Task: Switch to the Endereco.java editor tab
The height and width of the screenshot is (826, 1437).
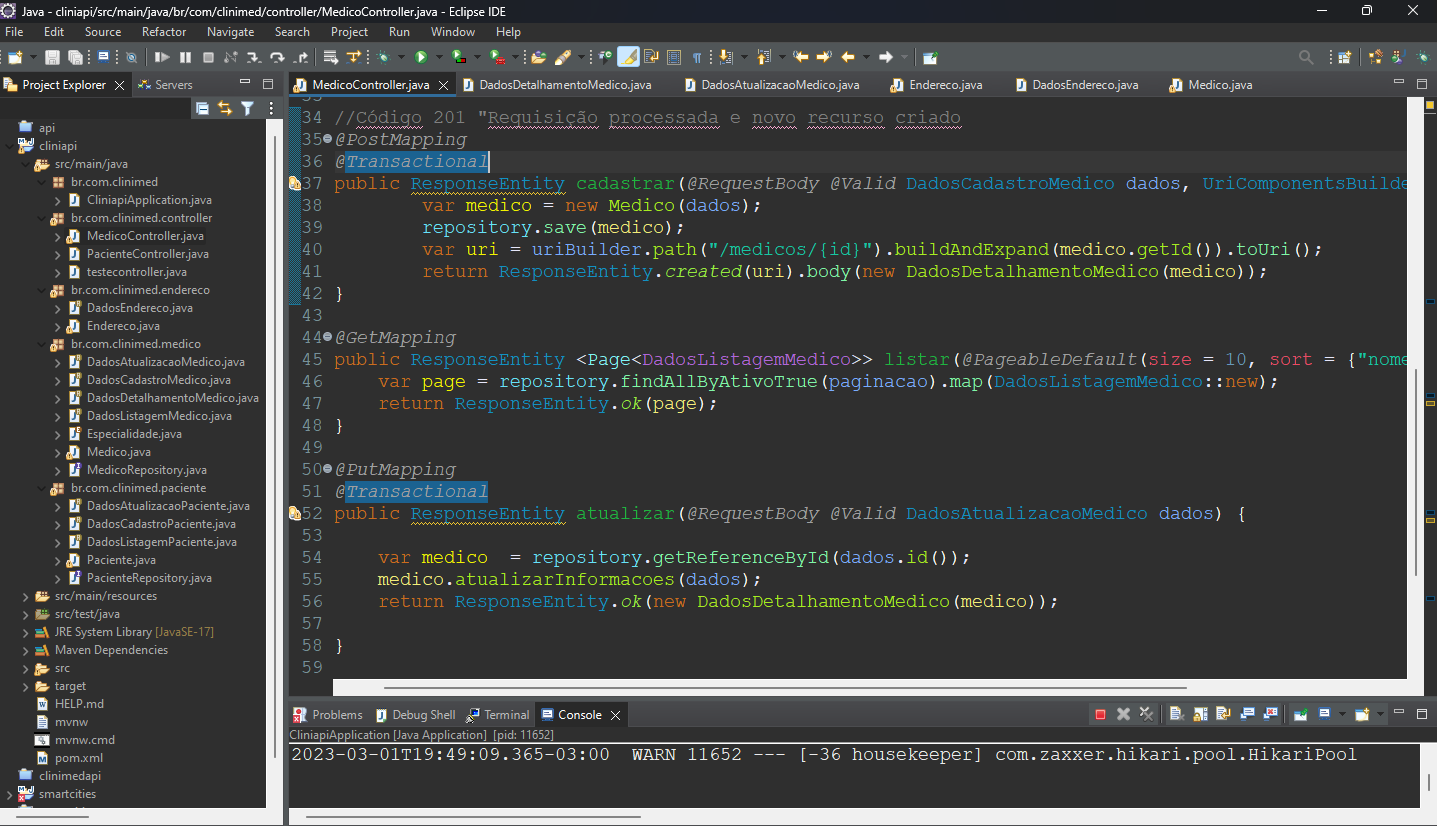Action: [x=945, y=85]
